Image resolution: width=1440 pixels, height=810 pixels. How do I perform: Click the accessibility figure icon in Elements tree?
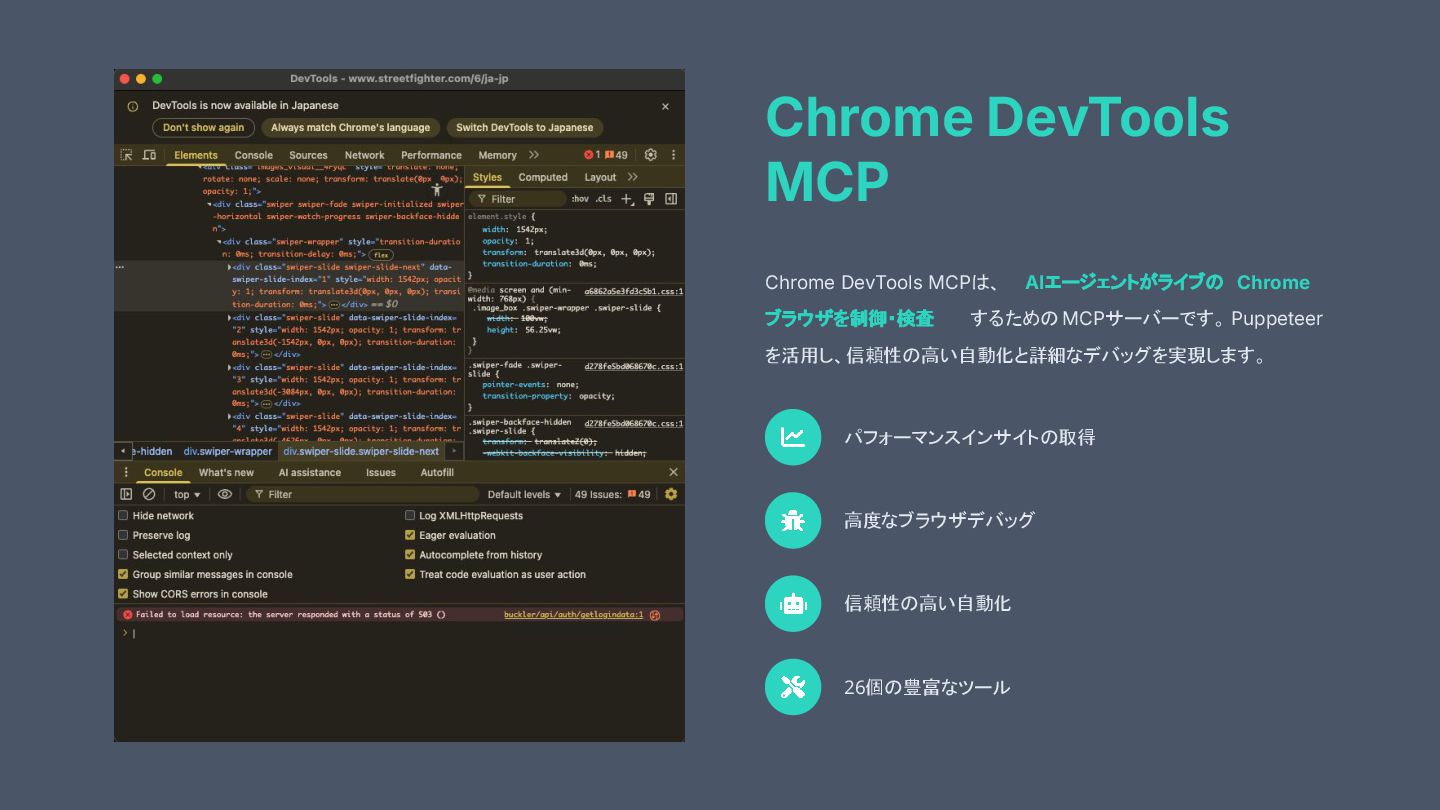[436, 188]
